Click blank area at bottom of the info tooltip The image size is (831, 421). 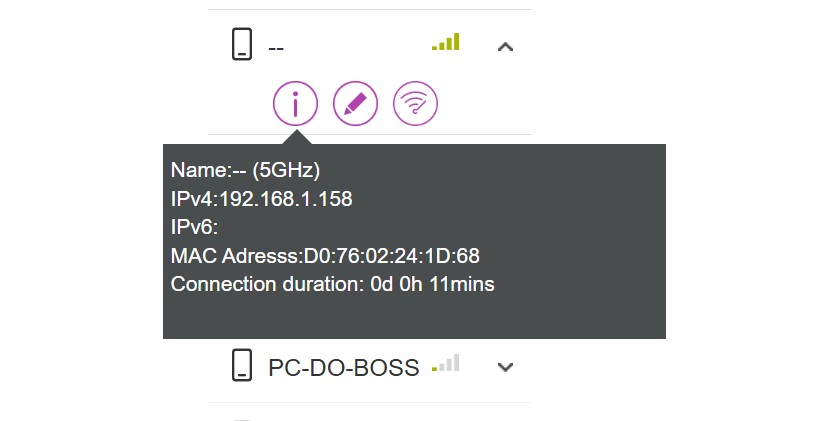[414, 317]
